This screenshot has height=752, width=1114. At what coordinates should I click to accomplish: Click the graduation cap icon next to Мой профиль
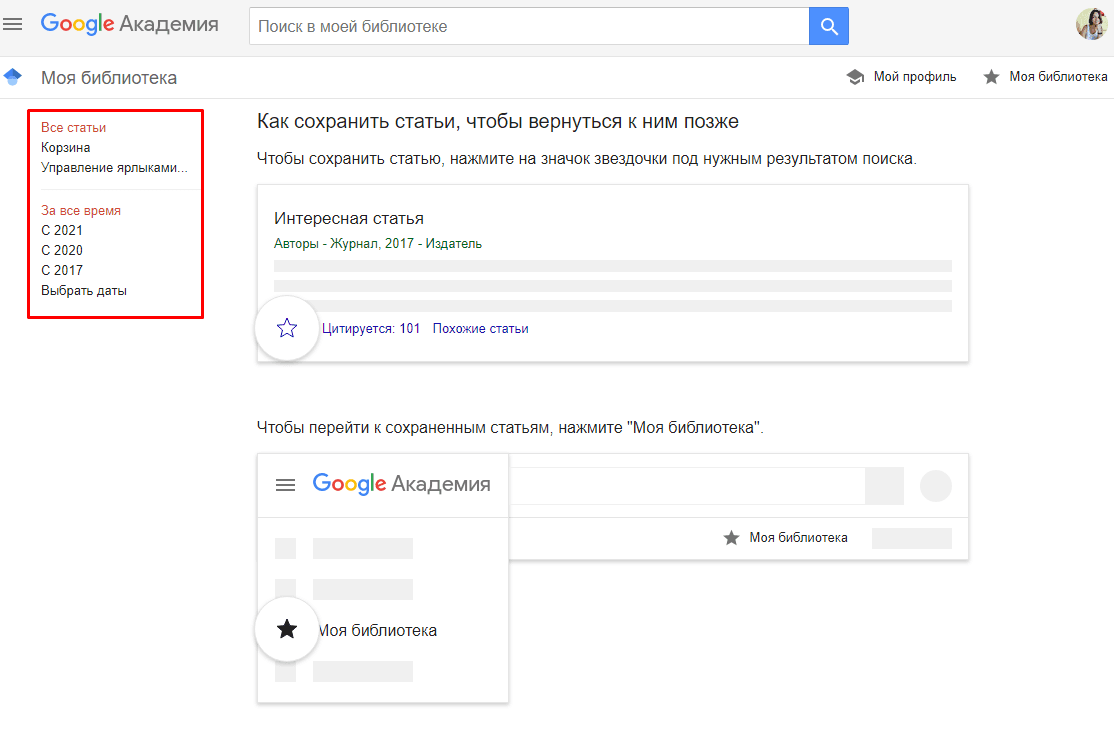tap(855, 77)
